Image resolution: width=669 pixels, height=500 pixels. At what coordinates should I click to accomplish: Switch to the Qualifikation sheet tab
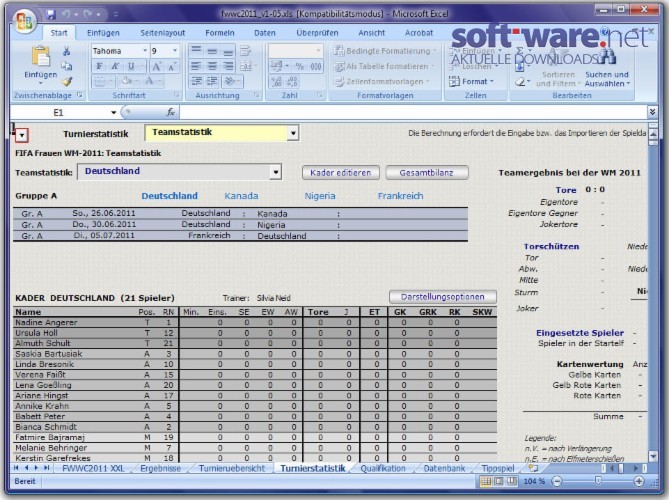[x=383, y=468]
